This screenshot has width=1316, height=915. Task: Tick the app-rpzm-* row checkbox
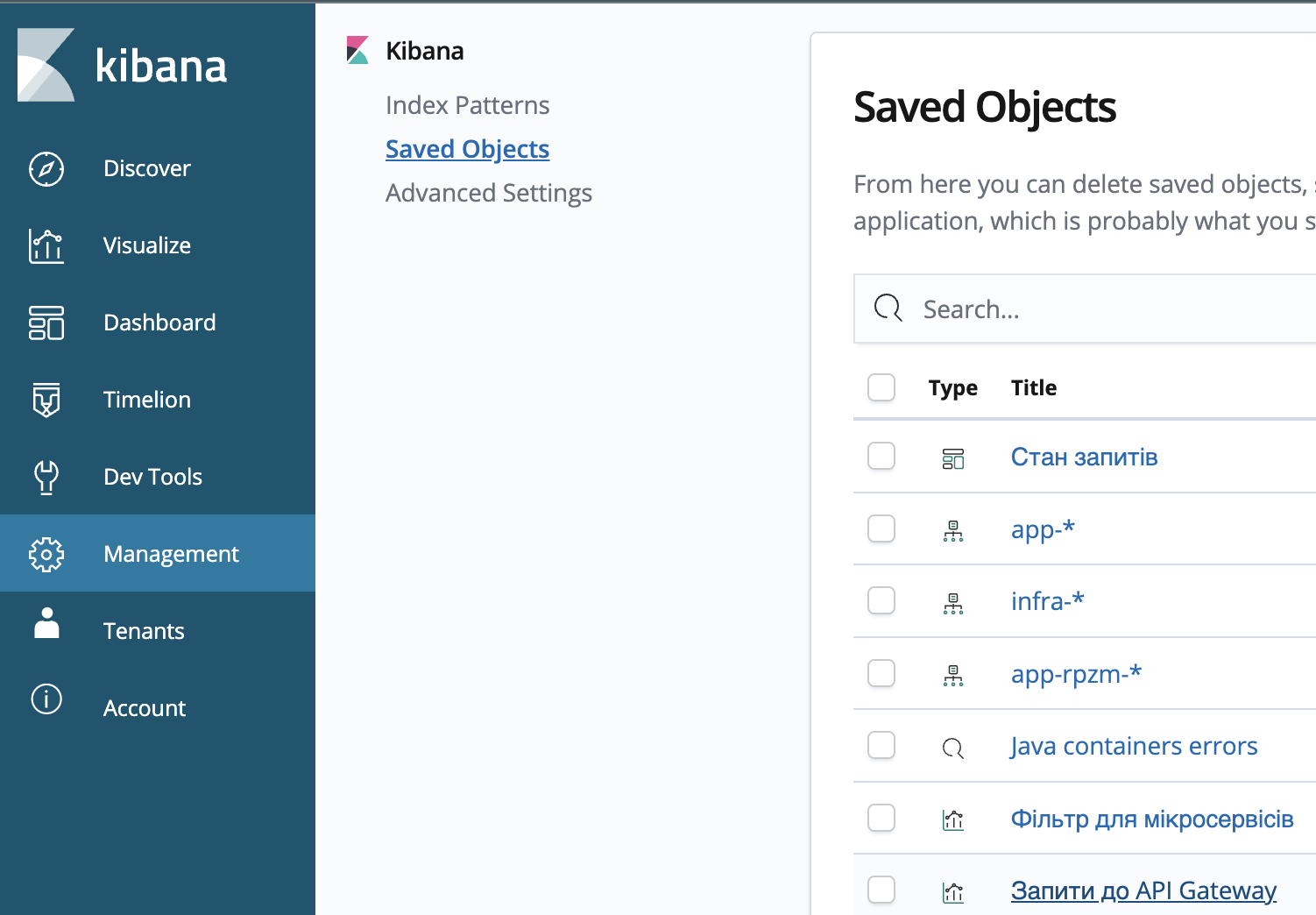tap(881, 673)
